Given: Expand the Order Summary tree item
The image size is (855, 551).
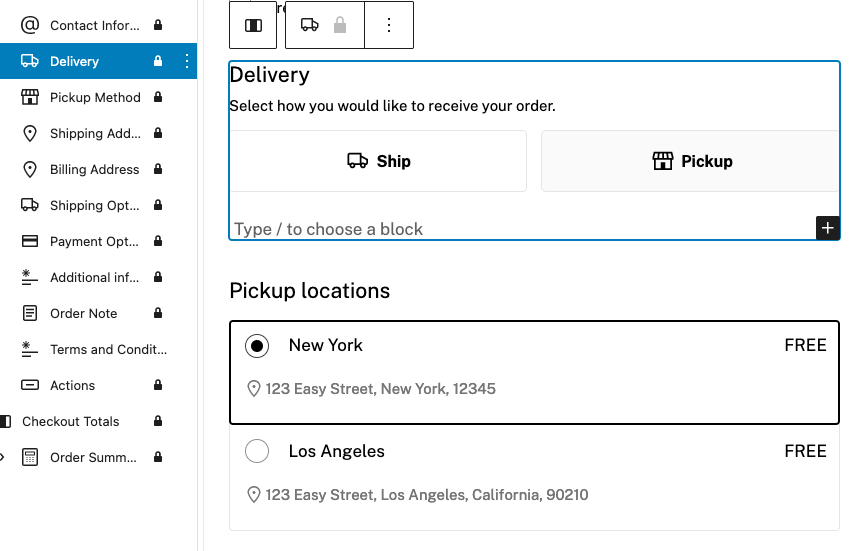Looking at the screenshot, I should click(x=3, y=457).
